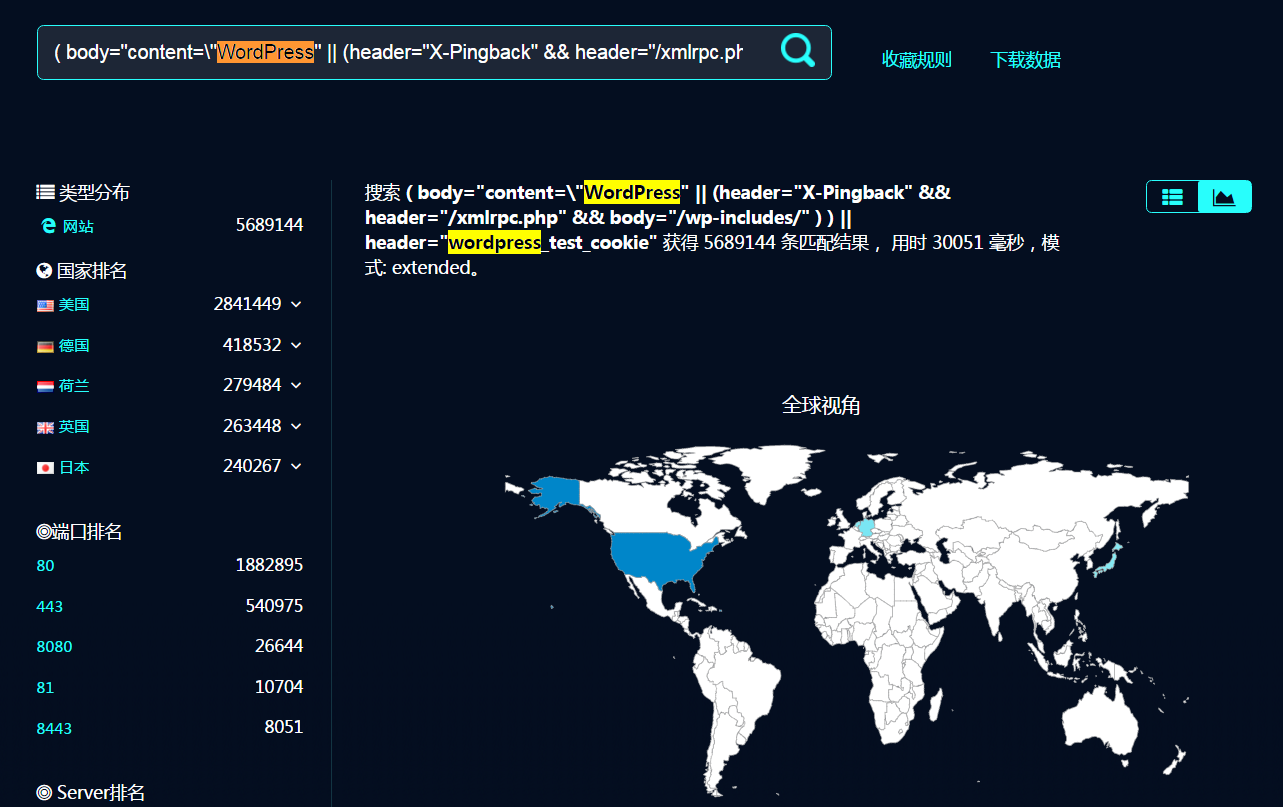Expand the 英国 country row chevron
Image resolution: width=1283 pixels, height=807 pixels.
click(x=296, y=426)
